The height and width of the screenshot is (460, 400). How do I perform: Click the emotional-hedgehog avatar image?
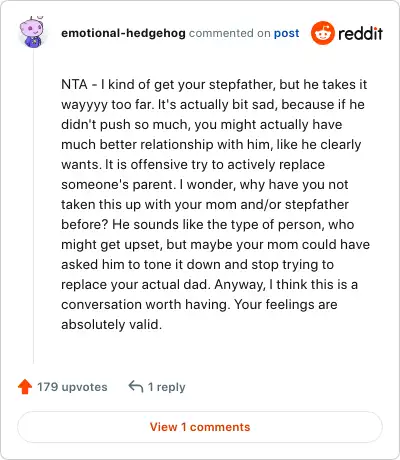pyautogui.click(x=31, y=32)
